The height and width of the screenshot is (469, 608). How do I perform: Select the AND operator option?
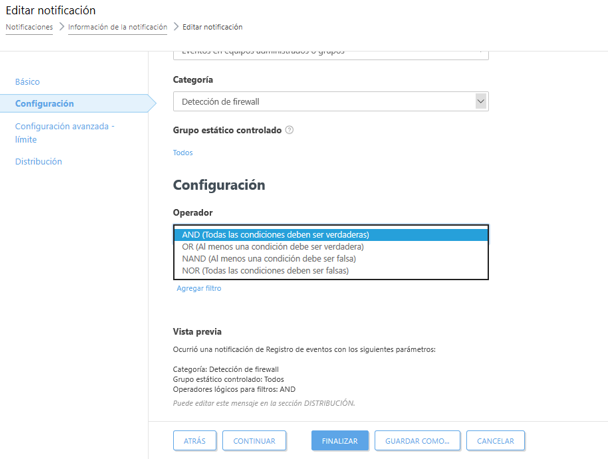[331, 235]
